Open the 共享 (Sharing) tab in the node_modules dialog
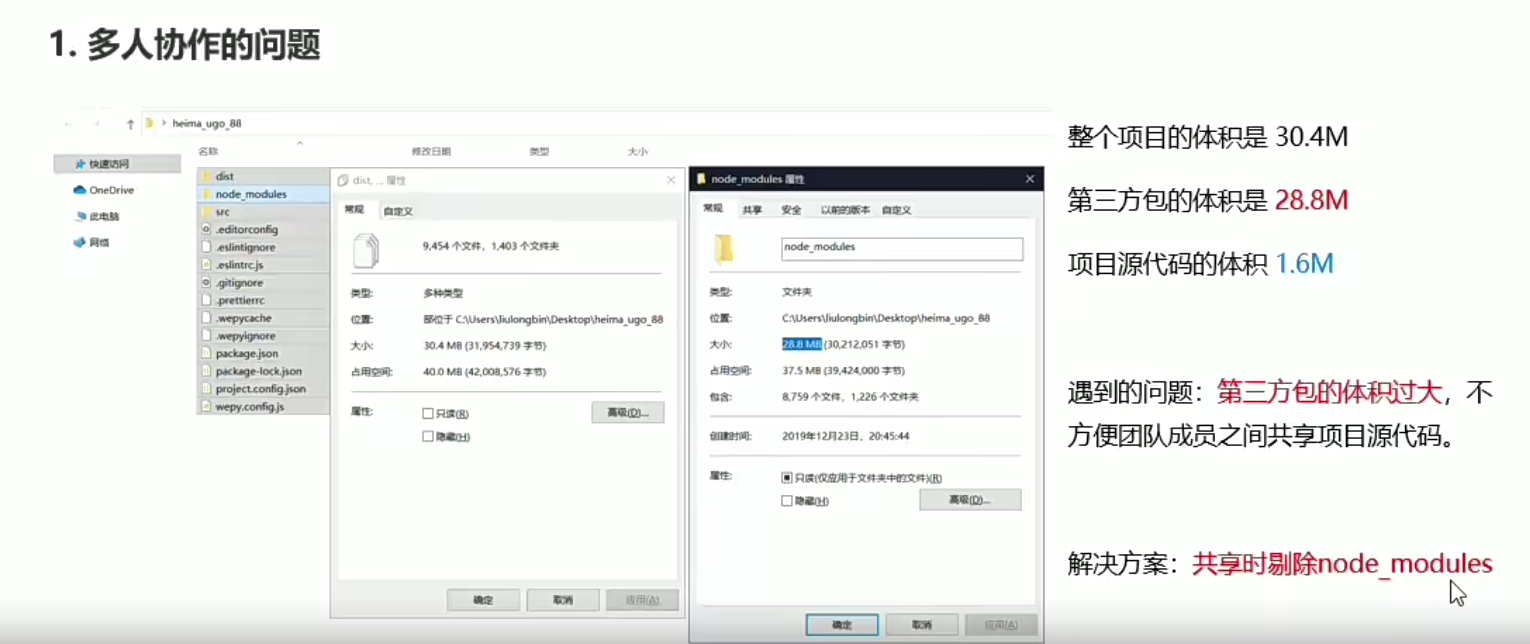The width and height of the screenshot is (1530, 644). click(752, 210)
